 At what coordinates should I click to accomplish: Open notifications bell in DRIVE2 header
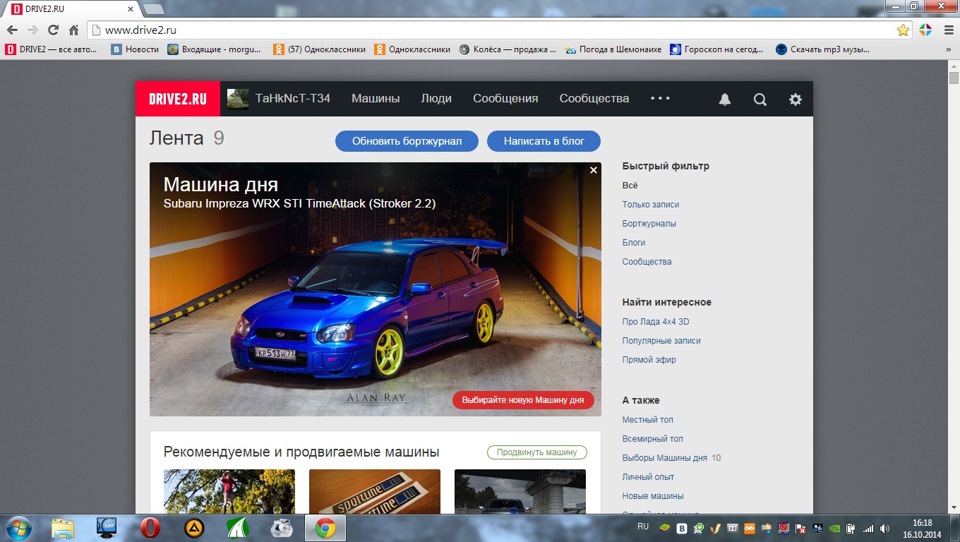coord(724,99)
